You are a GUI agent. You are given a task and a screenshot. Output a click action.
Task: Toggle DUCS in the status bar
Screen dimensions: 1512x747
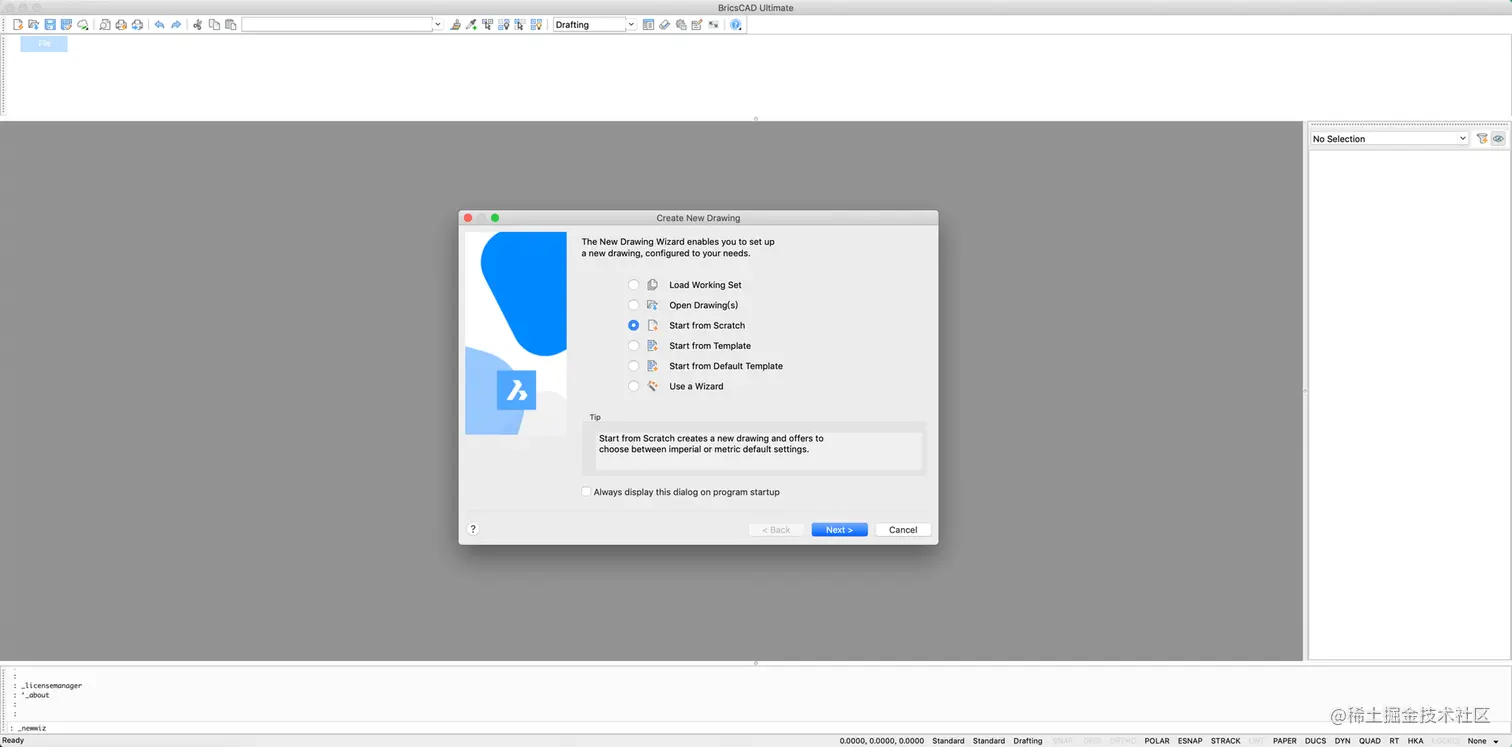coord(1316,741)
